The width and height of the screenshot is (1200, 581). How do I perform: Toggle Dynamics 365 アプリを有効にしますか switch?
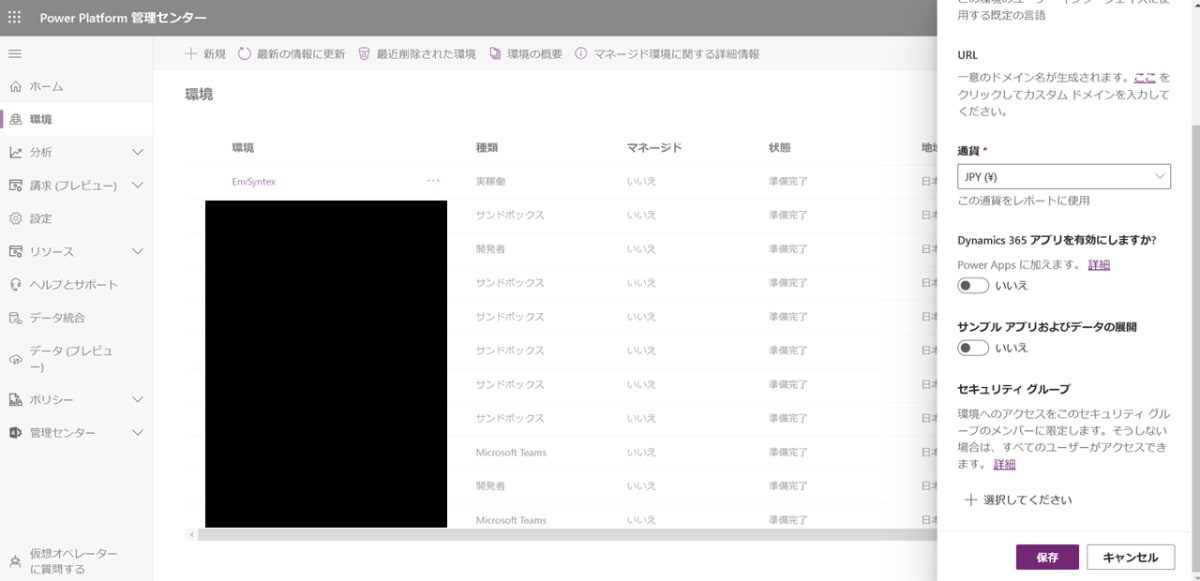click(973, 286)
